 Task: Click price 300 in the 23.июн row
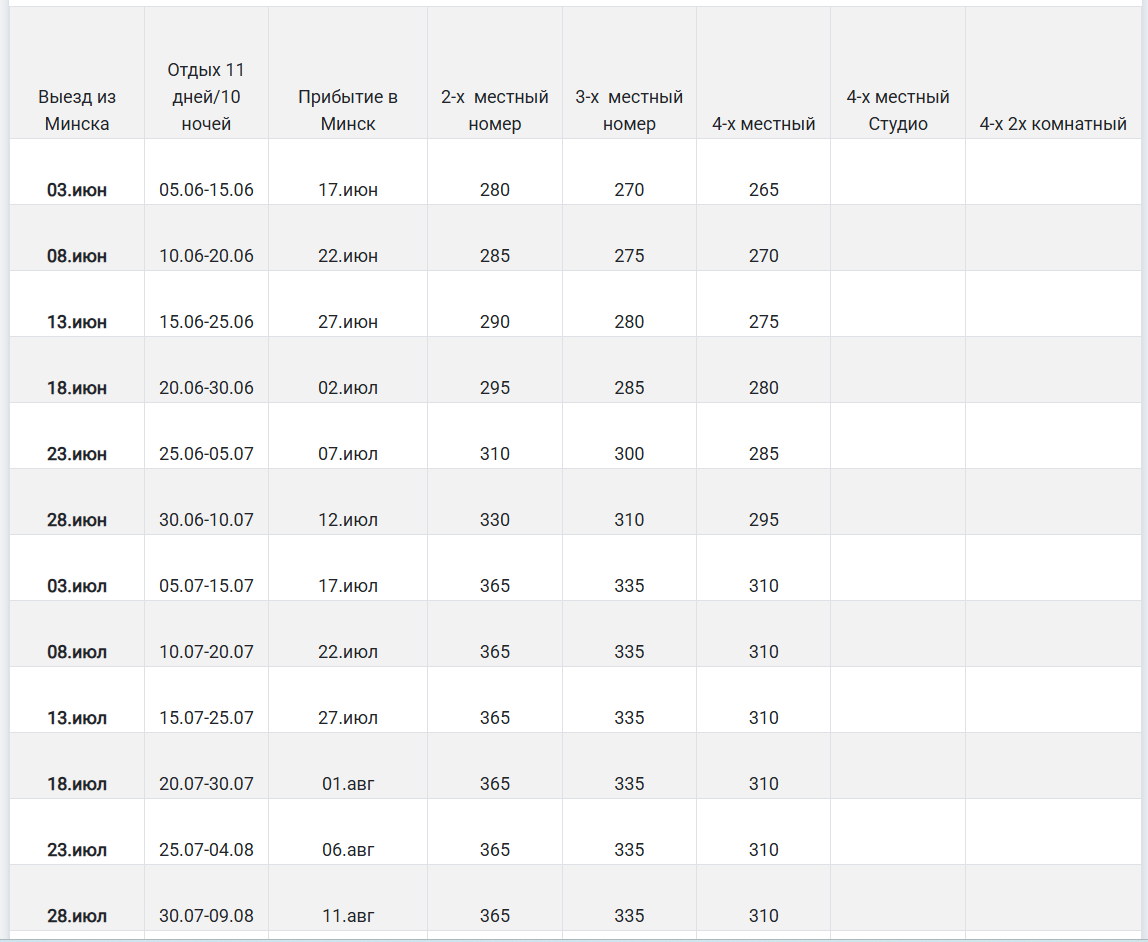[629, 454]
